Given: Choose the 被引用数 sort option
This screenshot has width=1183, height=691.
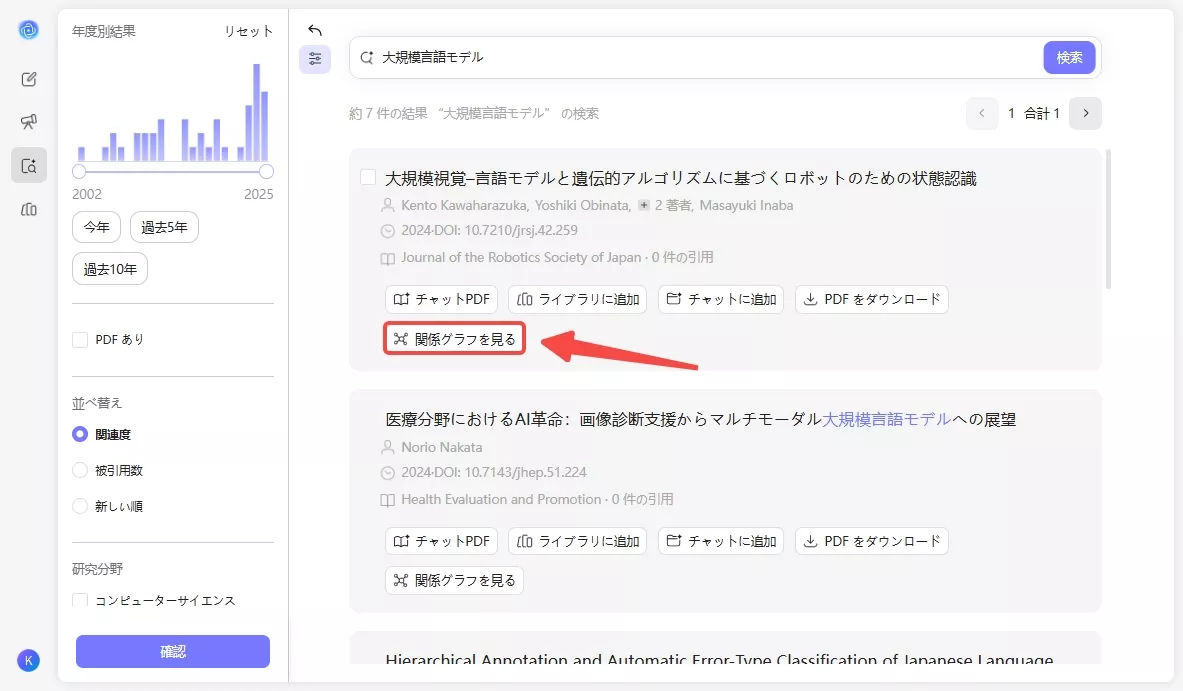Looking at the screenshot, I should coord(80,469).
